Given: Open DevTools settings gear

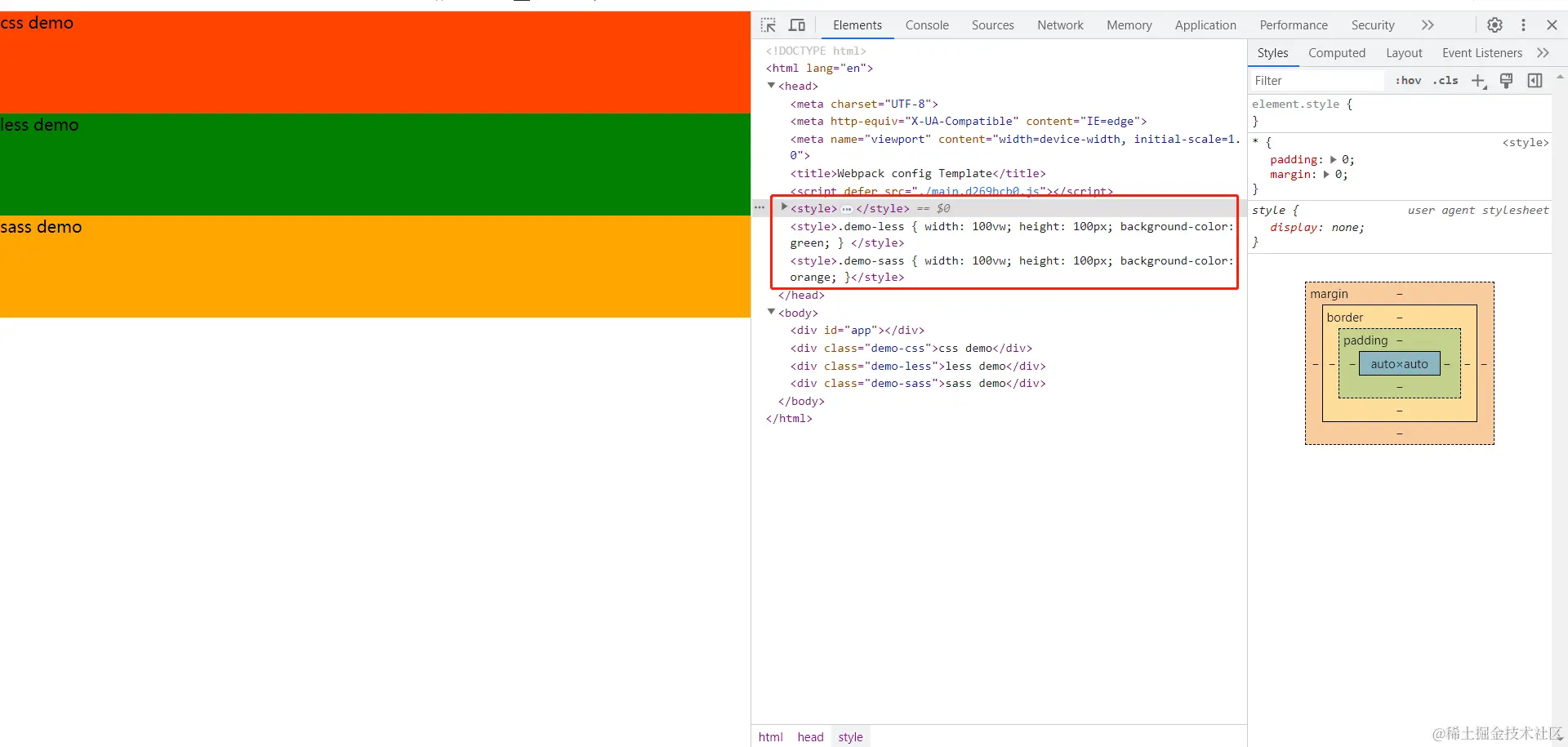Looking at the screenshot, I should [x=1494, y=25].
